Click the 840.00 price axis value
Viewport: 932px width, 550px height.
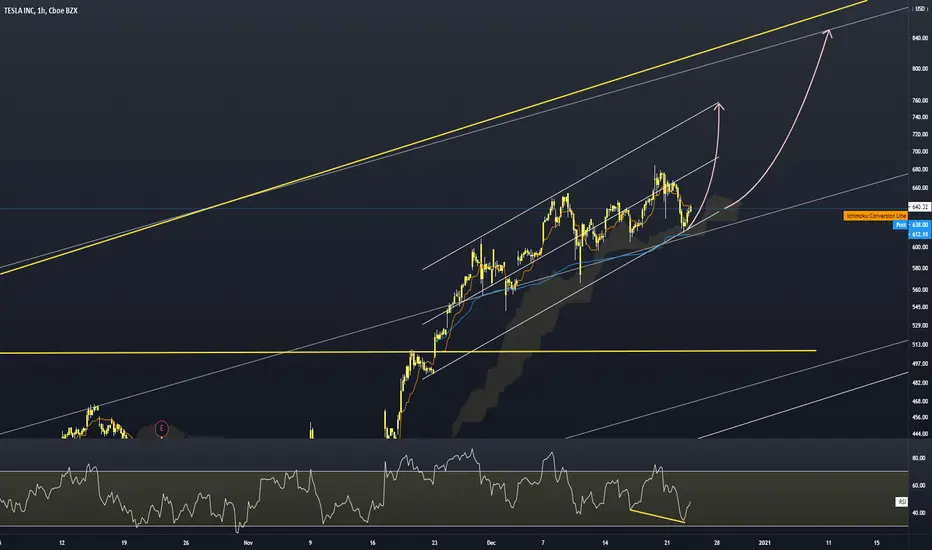[x=920, y=38]
